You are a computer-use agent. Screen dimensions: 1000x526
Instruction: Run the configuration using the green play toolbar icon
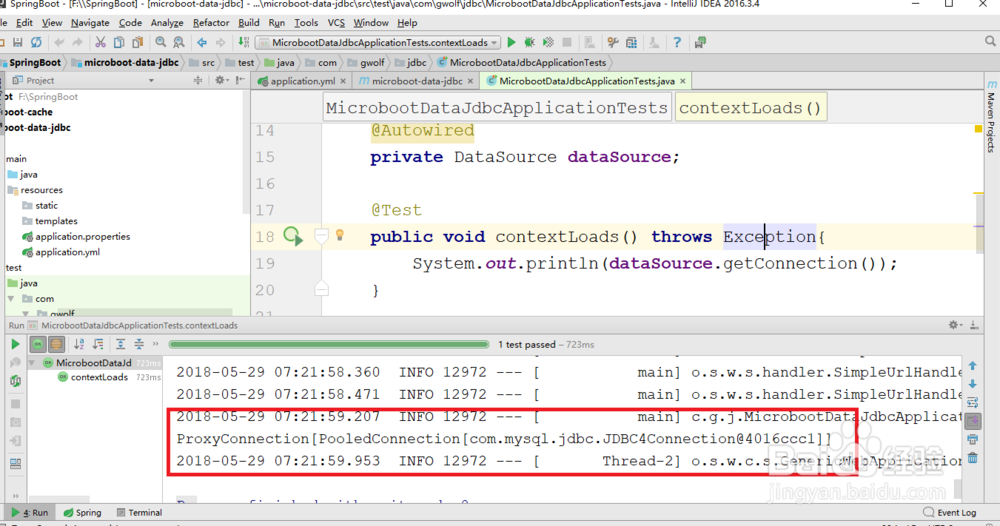pyautogui.click(x=511, y=43)
